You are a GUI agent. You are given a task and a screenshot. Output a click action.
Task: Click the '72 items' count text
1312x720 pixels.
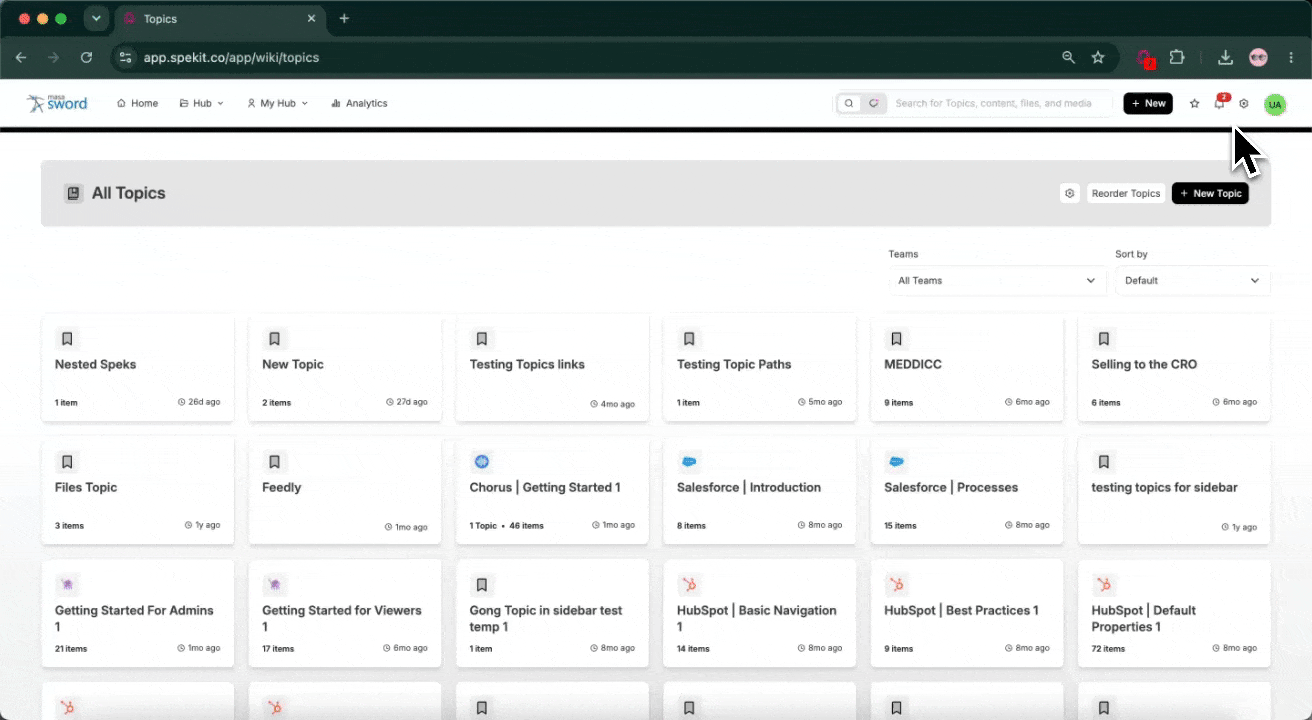1108,649
